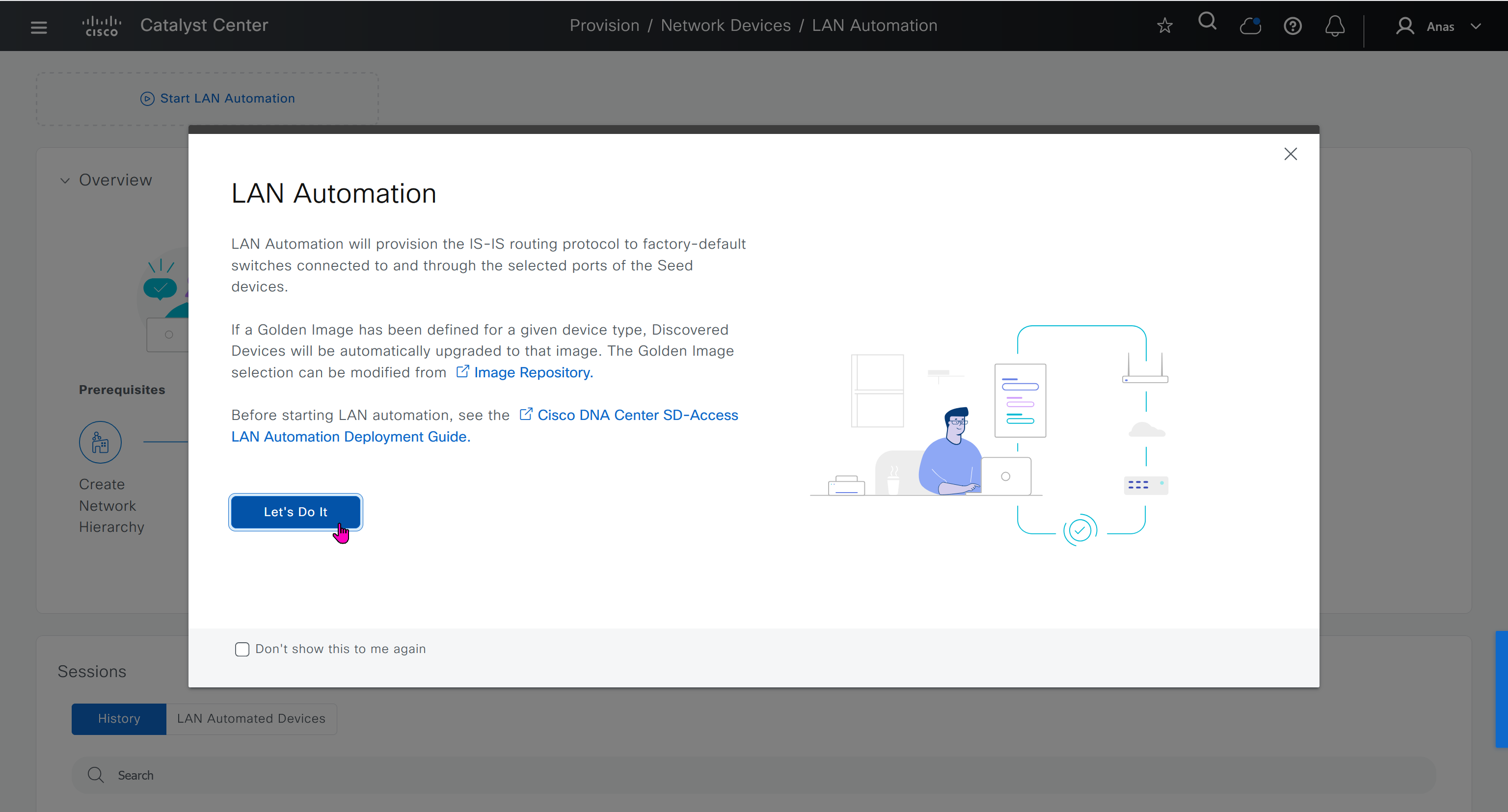Collapse the Overview section

65,180
